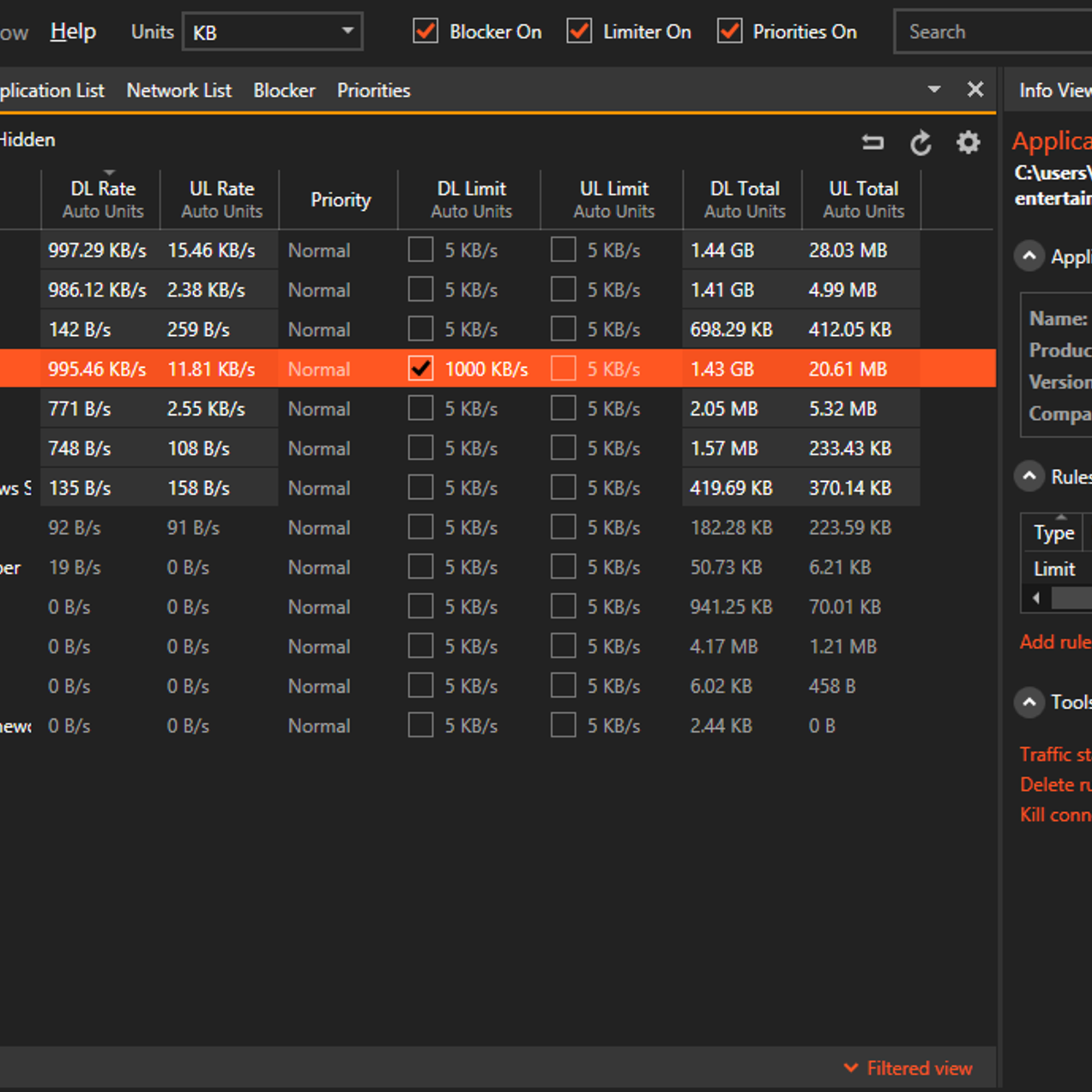Enable UL Limit checkbox in highlighted row
Image resolution: width=1092 pixels, height=1092 pixels.
563,369
